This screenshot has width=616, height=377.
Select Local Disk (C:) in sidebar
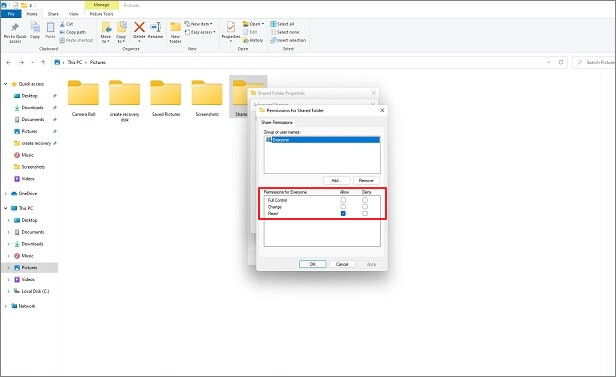(x=31, y=291)
